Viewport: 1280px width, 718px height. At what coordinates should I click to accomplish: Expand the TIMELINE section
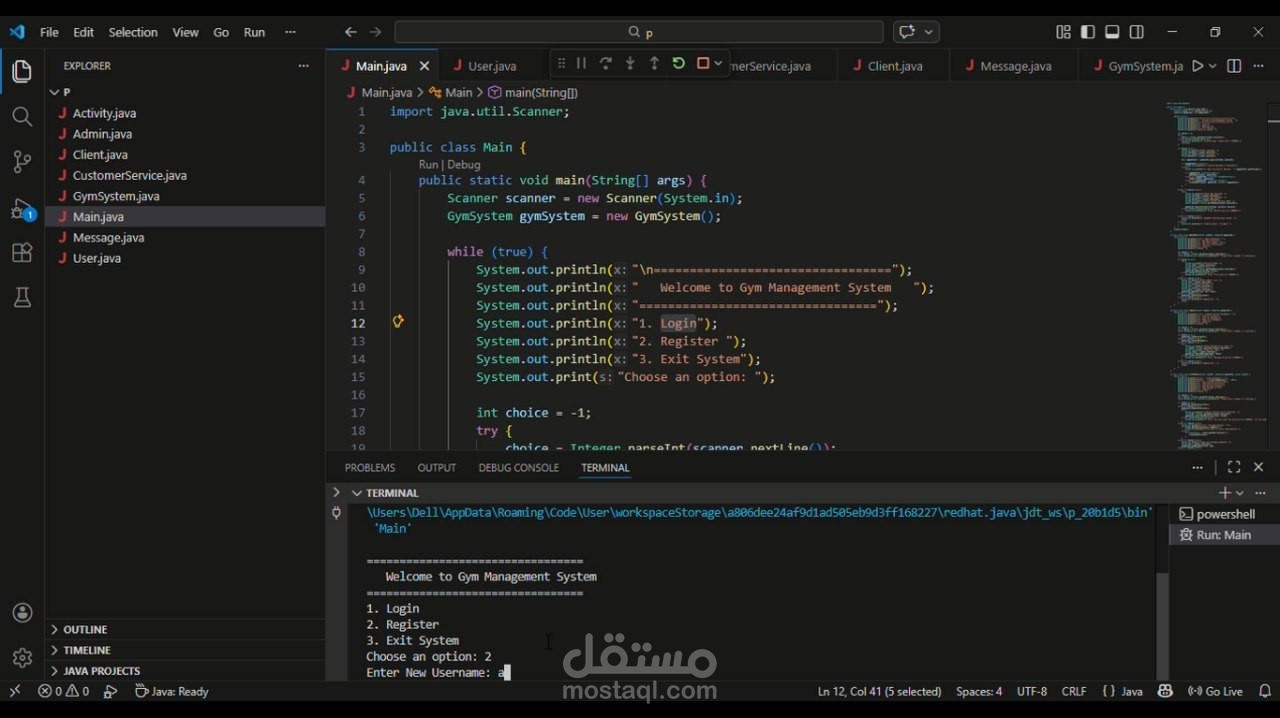(x=185, y=650)
